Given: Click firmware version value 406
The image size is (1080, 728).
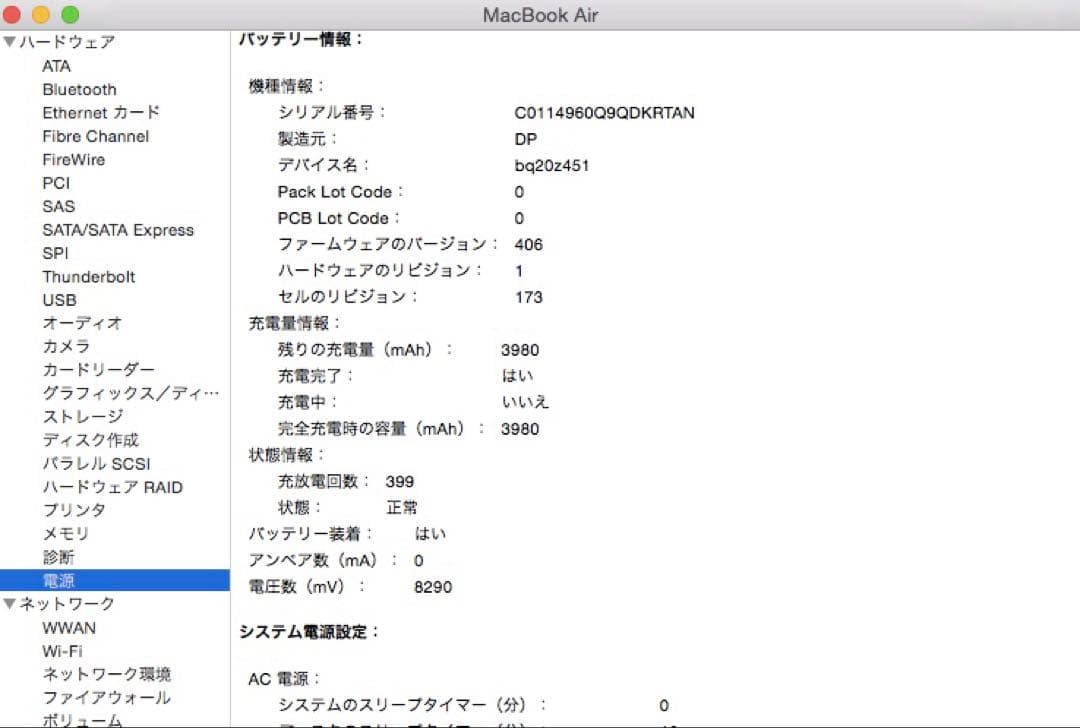Looking at the screenshot, I should tap(528, 245).
